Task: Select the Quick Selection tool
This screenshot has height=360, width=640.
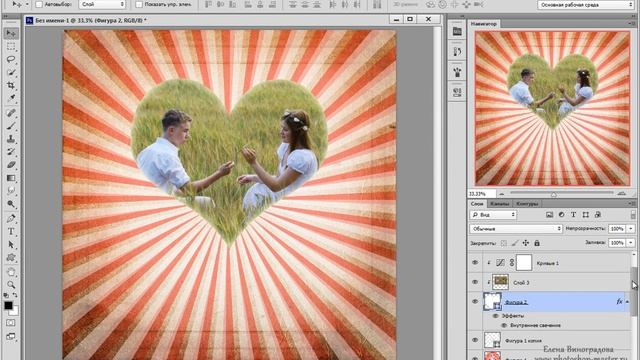Action: click(x=11, y=72)
